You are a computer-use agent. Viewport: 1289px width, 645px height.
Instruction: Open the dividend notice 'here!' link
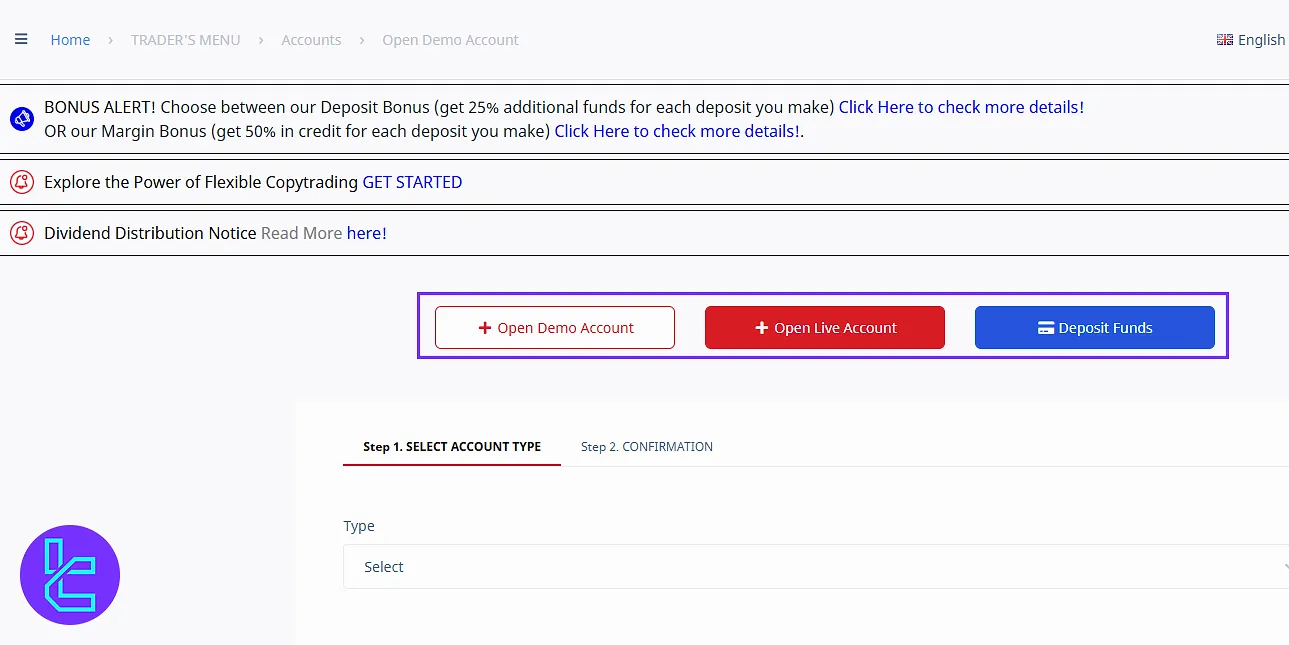pos(366,233)
